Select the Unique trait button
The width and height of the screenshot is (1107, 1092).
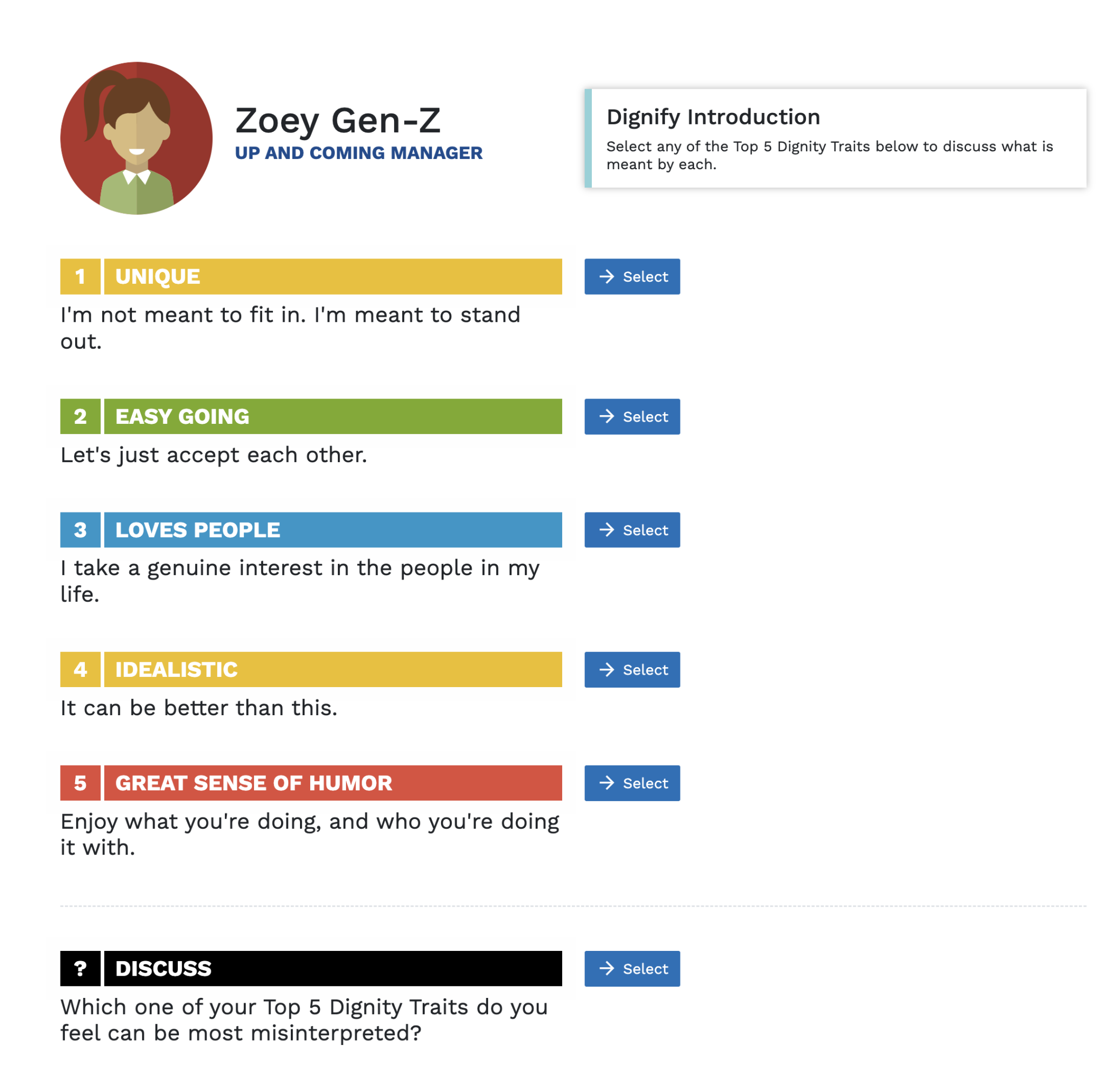[x=631, y=277]
